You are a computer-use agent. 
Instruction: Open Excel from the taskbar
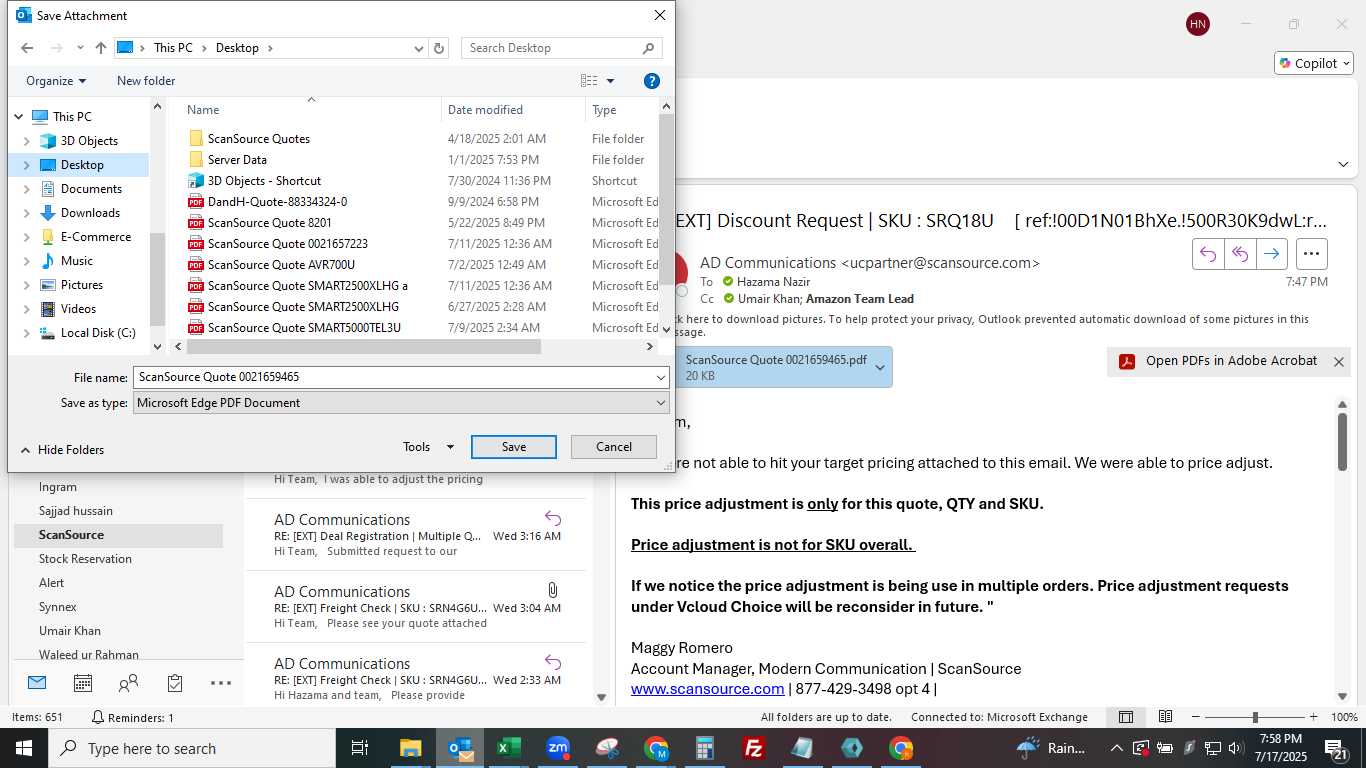click(x=509, y=748)
